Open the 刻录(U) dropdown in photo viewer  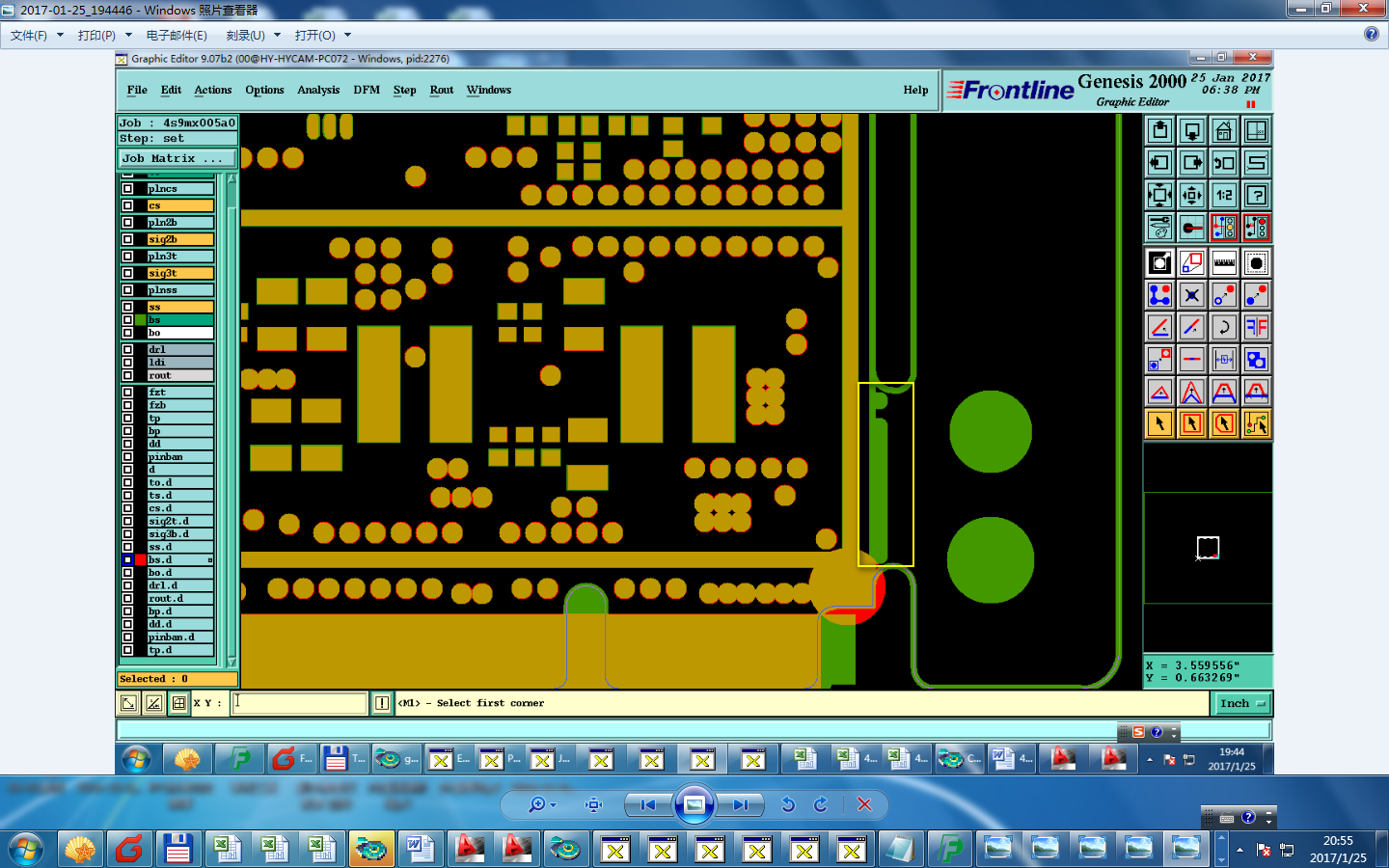pyautogui.click(x=253, y=35)
